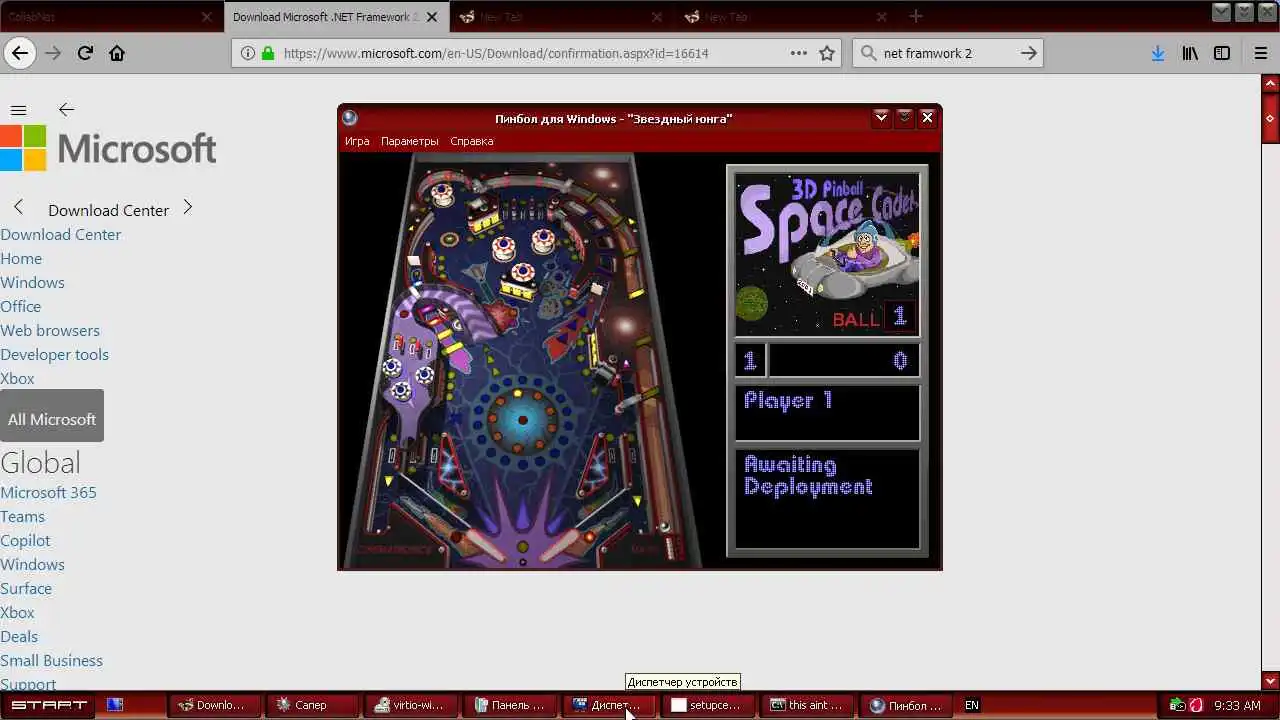Click right chevron after Download Center
Image resolution: width=1280 pixels, height=720 pixels.
[x=187, y=207]
